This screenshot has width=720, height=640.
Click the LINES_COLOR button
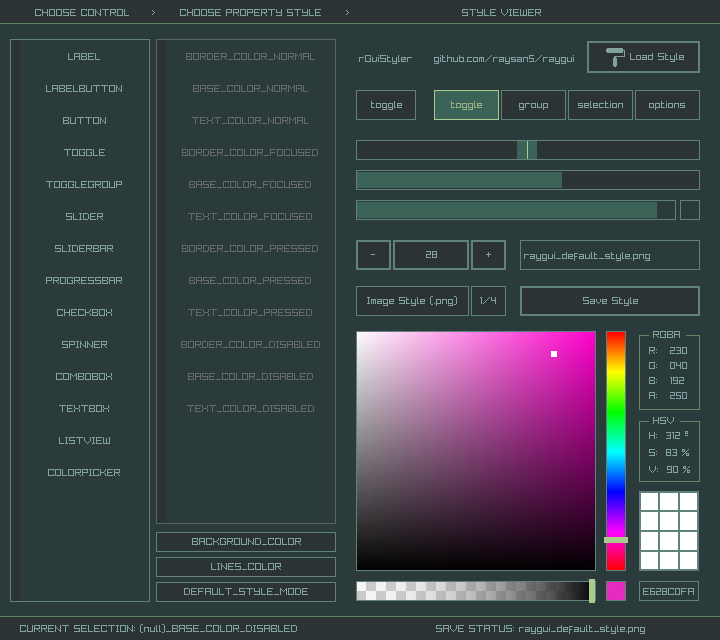click(x=246, y=567)
